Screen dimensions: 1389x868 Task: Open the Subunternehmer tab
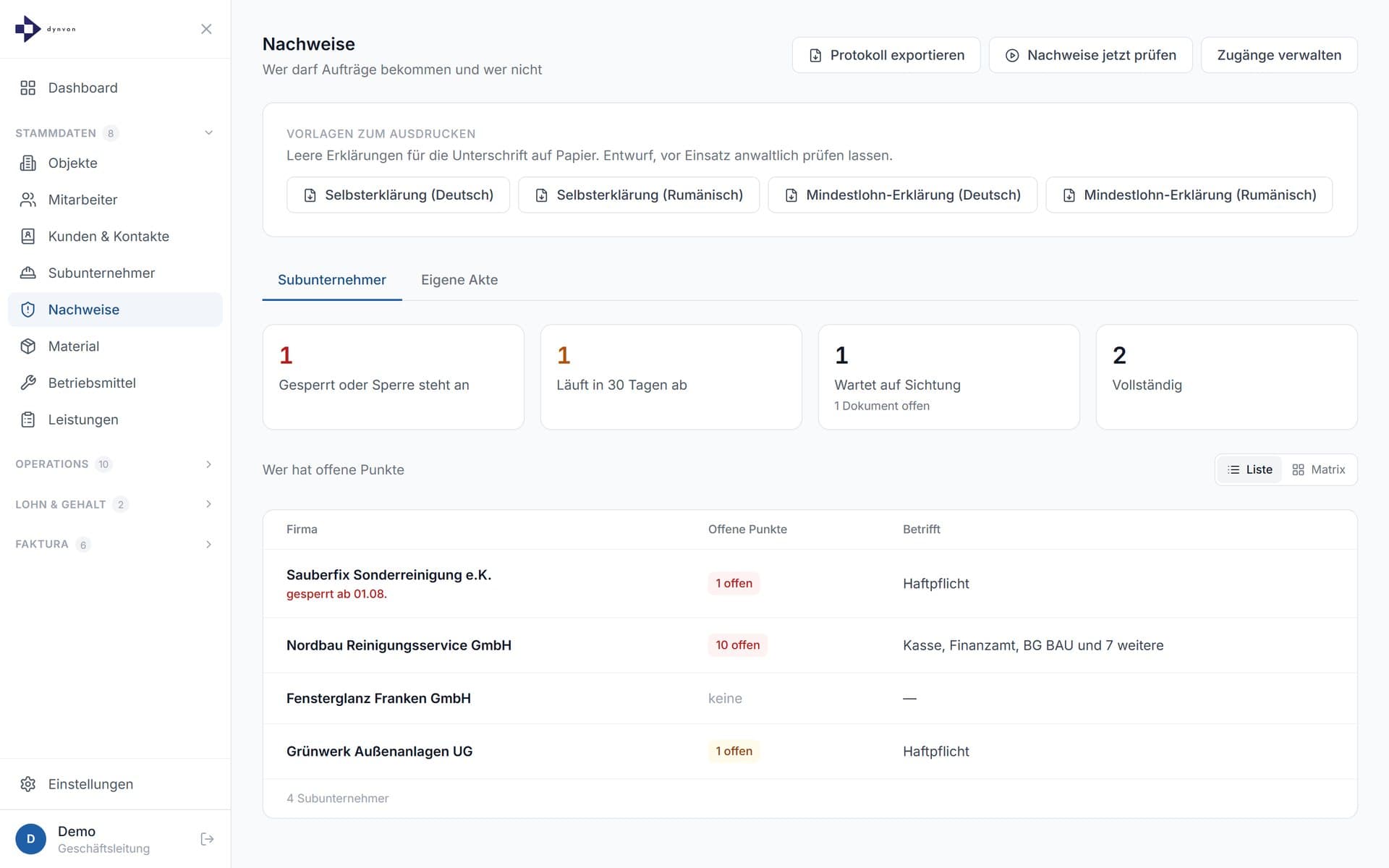[x=332, y=280]
